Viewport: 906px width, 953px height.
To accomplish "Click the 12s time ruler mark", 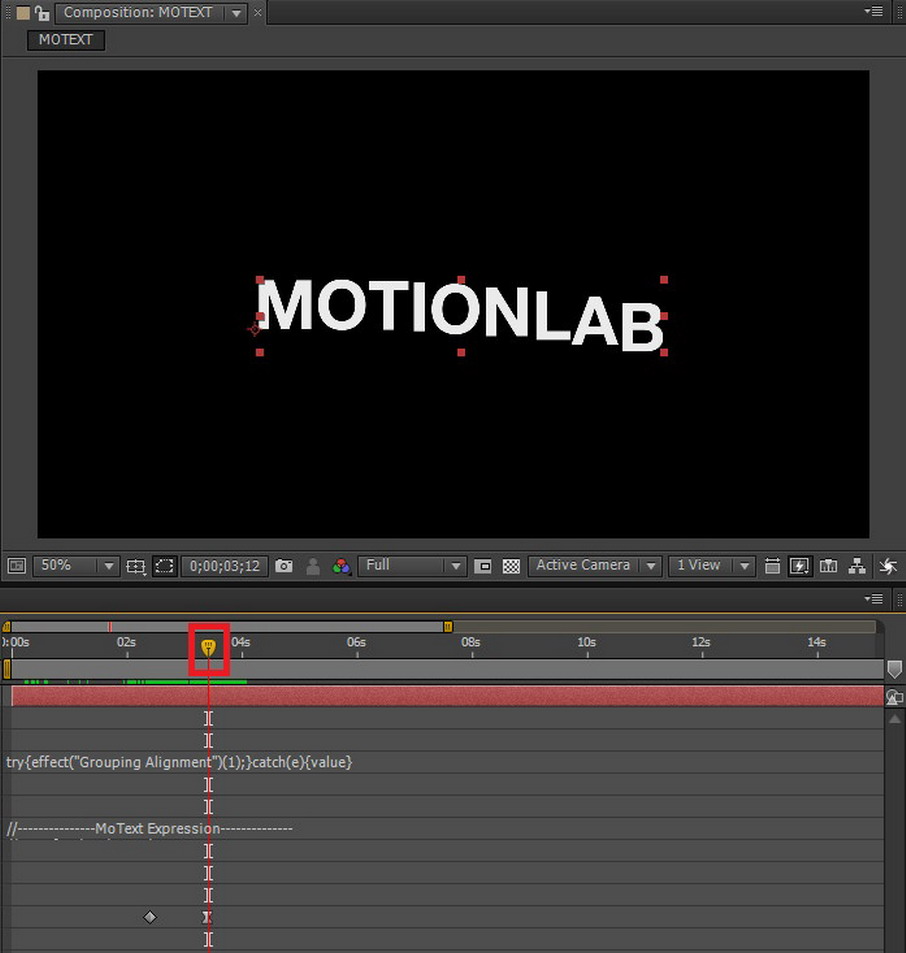I will point(701,642).
